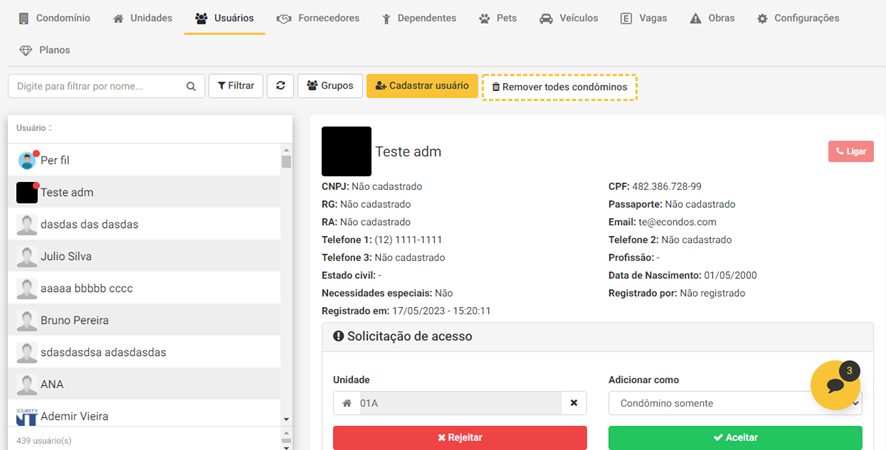Open the Fornecedores tab
This screenshot has width=886, height=450.
(318, 18)
